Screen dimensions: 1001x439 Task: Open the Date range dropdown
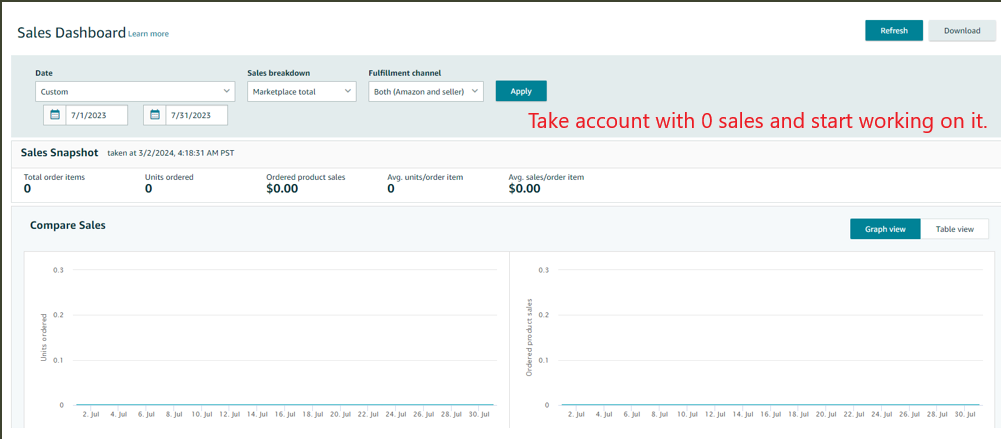coord(135,92)
